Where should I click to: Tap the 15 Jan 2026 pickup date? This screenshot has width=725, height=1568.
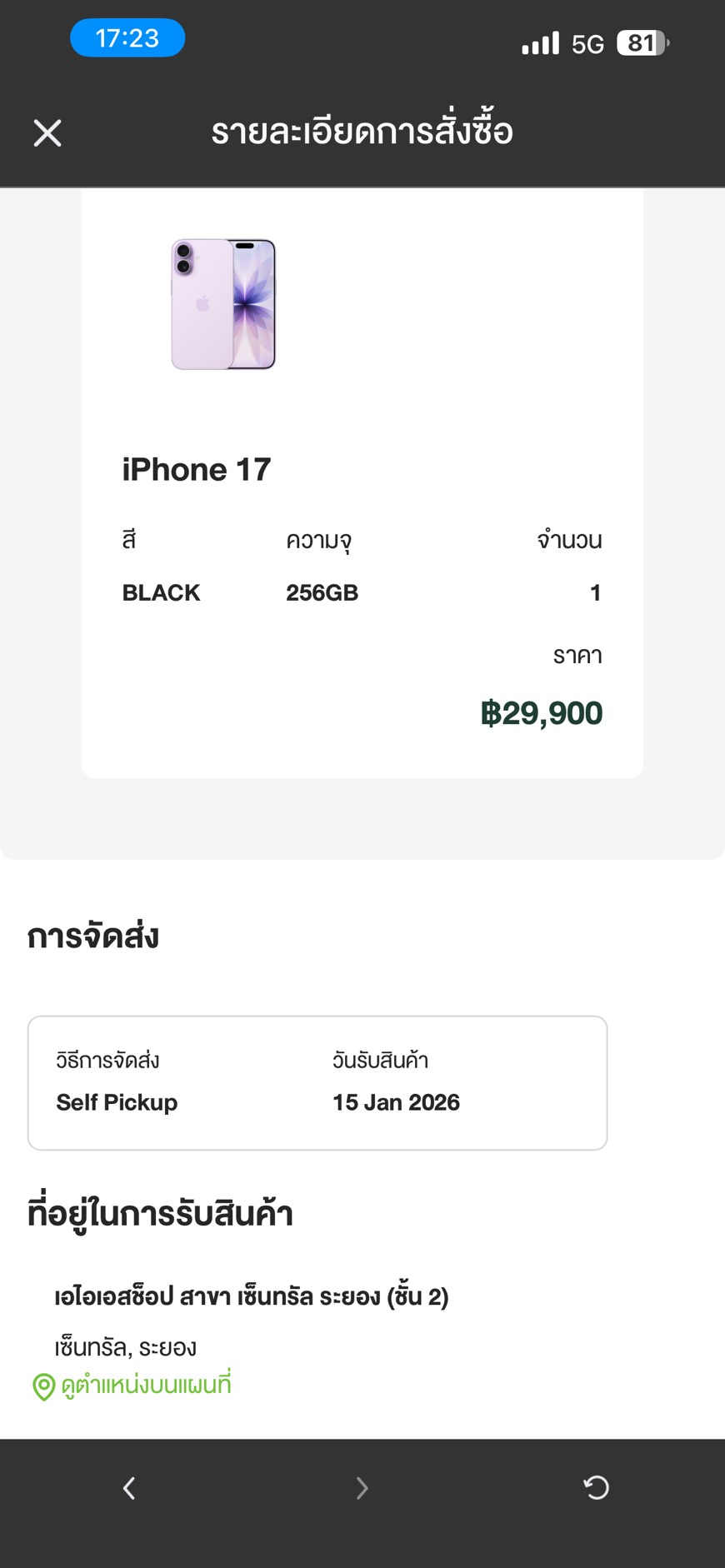[x=396, y=1102]
